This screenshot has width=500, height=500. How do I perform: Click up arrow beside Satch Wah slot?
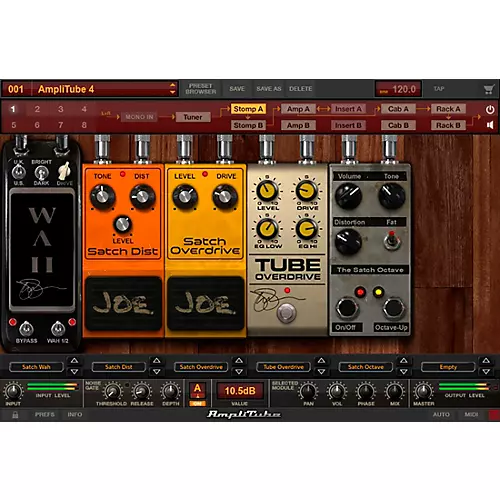(x=74, y=361)
